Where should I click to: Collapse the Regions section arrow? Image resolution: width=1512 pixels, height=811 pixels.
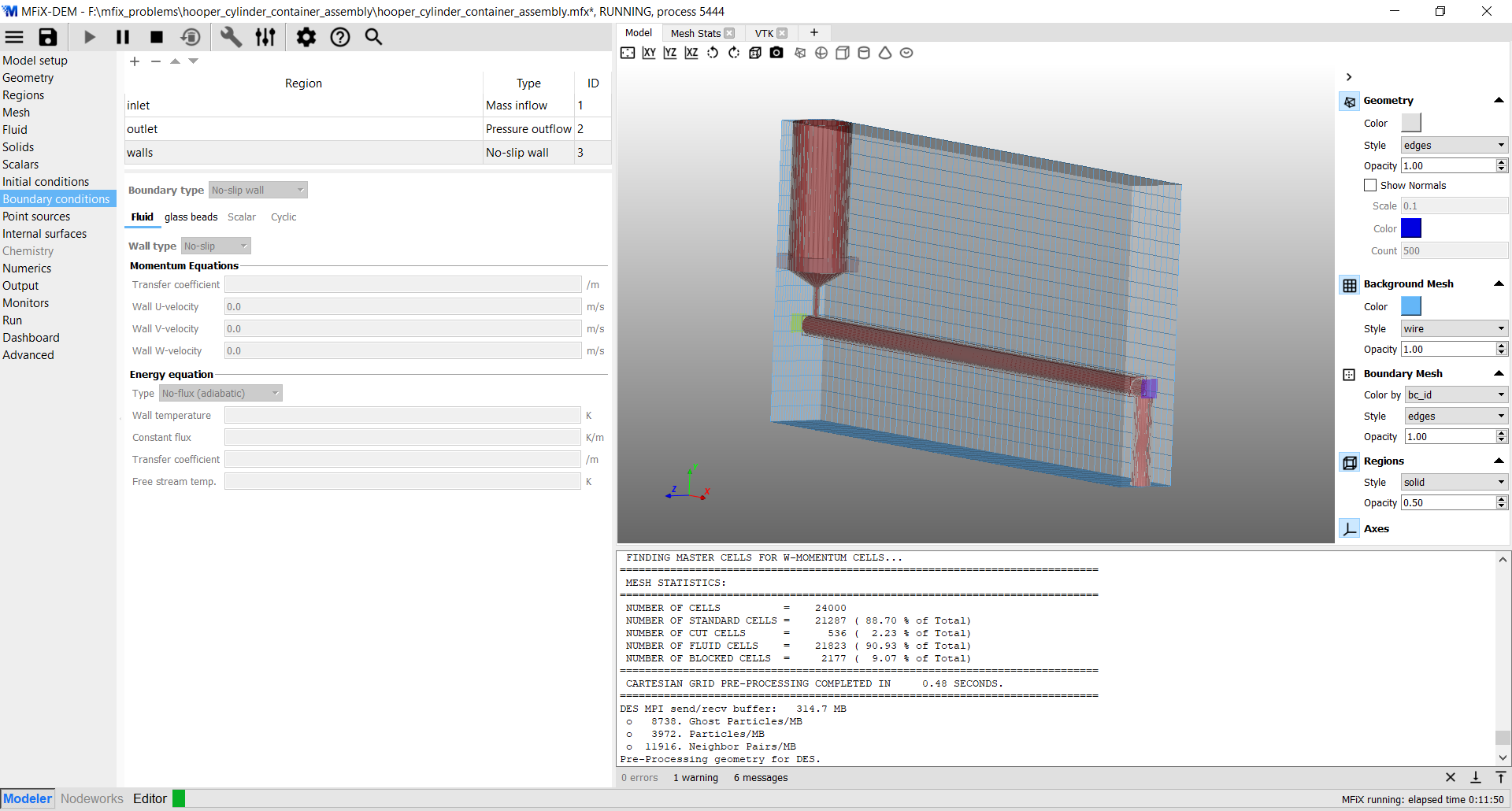coord(1499,461)
